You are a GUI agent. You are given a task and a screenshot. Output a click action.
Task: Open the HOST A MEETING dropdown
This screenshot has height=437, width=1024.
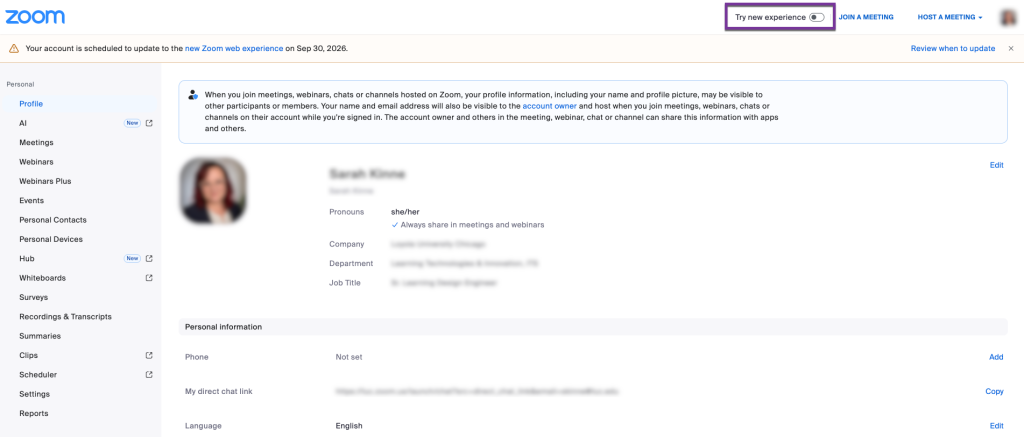(950, 17)
